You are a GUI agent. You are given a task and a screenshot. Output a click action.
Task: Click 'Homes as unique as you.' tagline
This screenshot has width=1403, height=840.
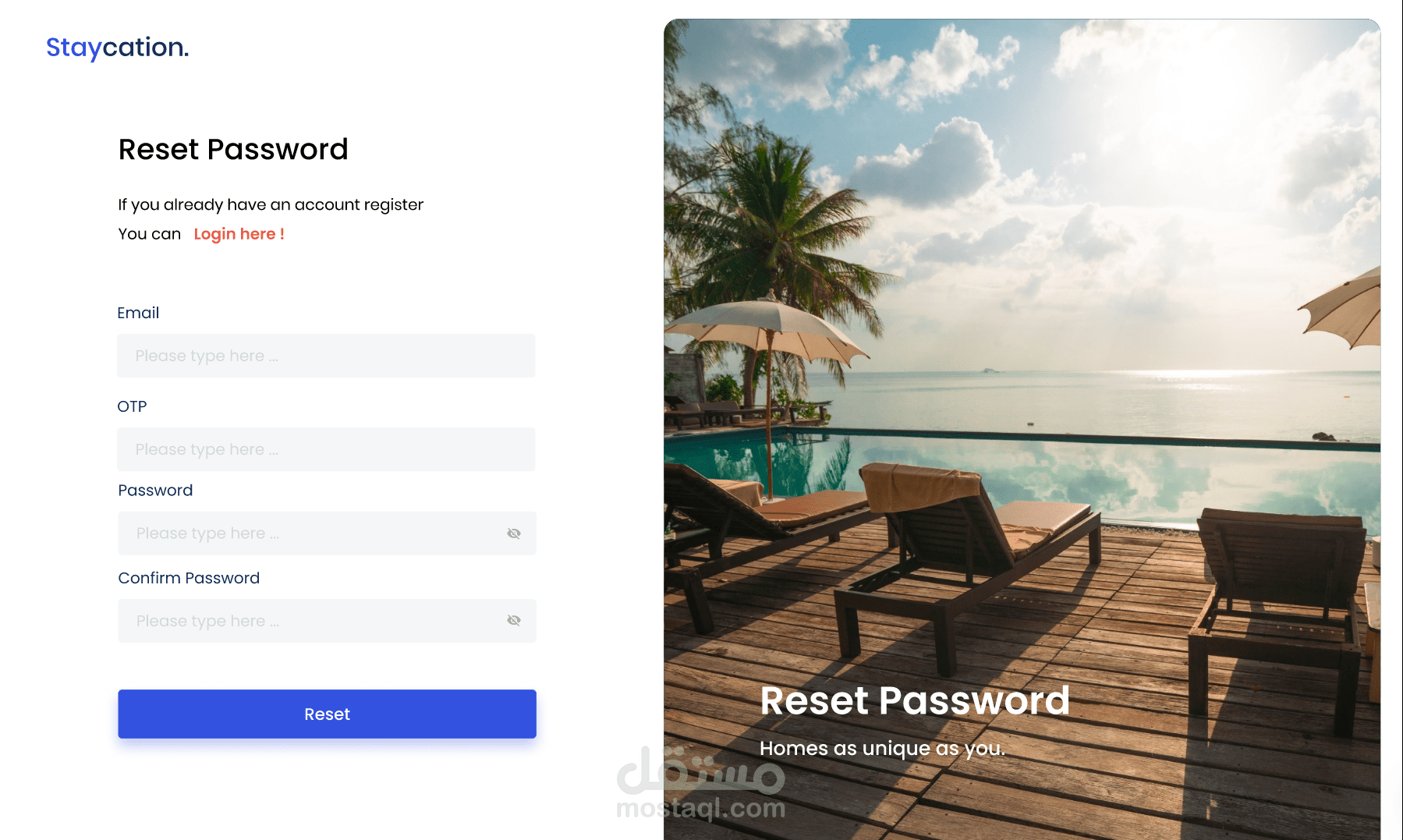point(882,749)
